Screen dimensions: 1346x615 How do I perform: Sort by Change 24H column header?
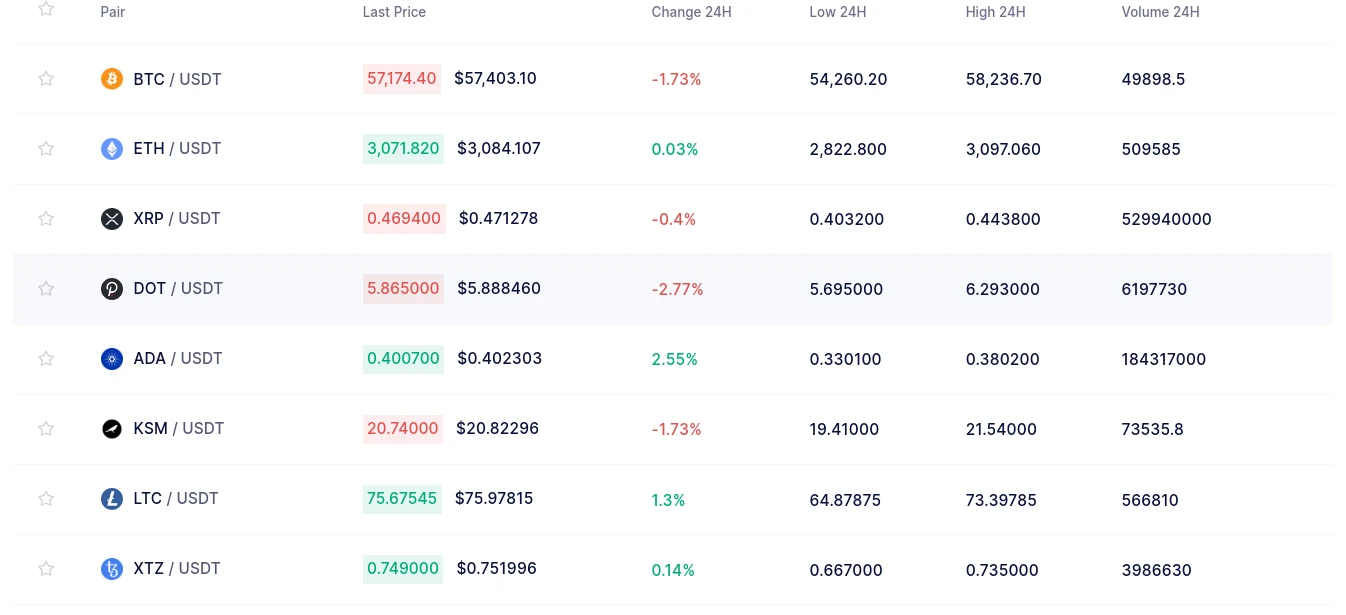coord(691,12)
